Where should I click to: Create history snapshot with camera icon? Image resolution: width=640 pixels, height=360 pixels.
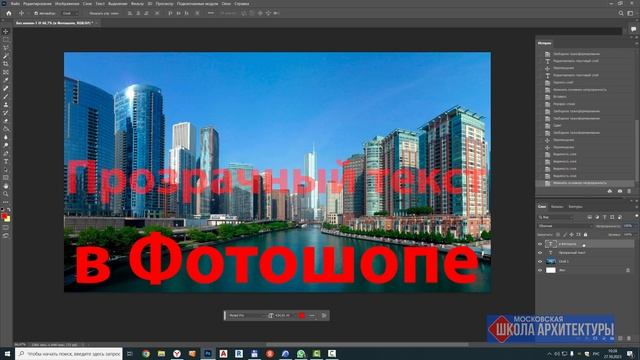pyautogui.click(x=620, y=191)
